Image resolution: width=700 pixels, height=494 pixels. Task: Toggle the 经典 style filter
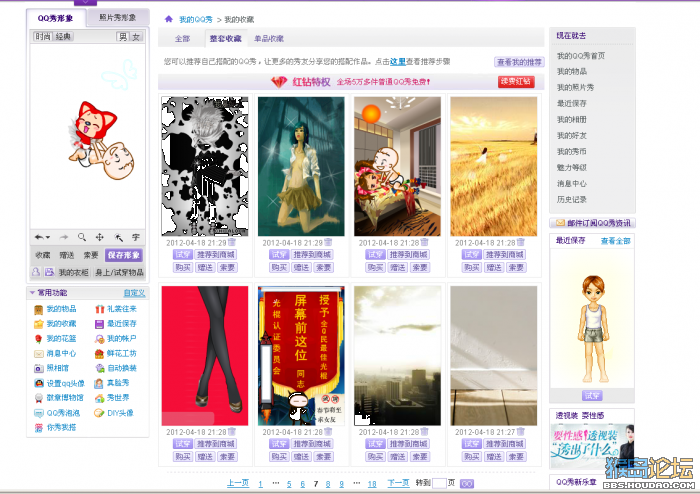pyautogui.click(x=63, y=37)
